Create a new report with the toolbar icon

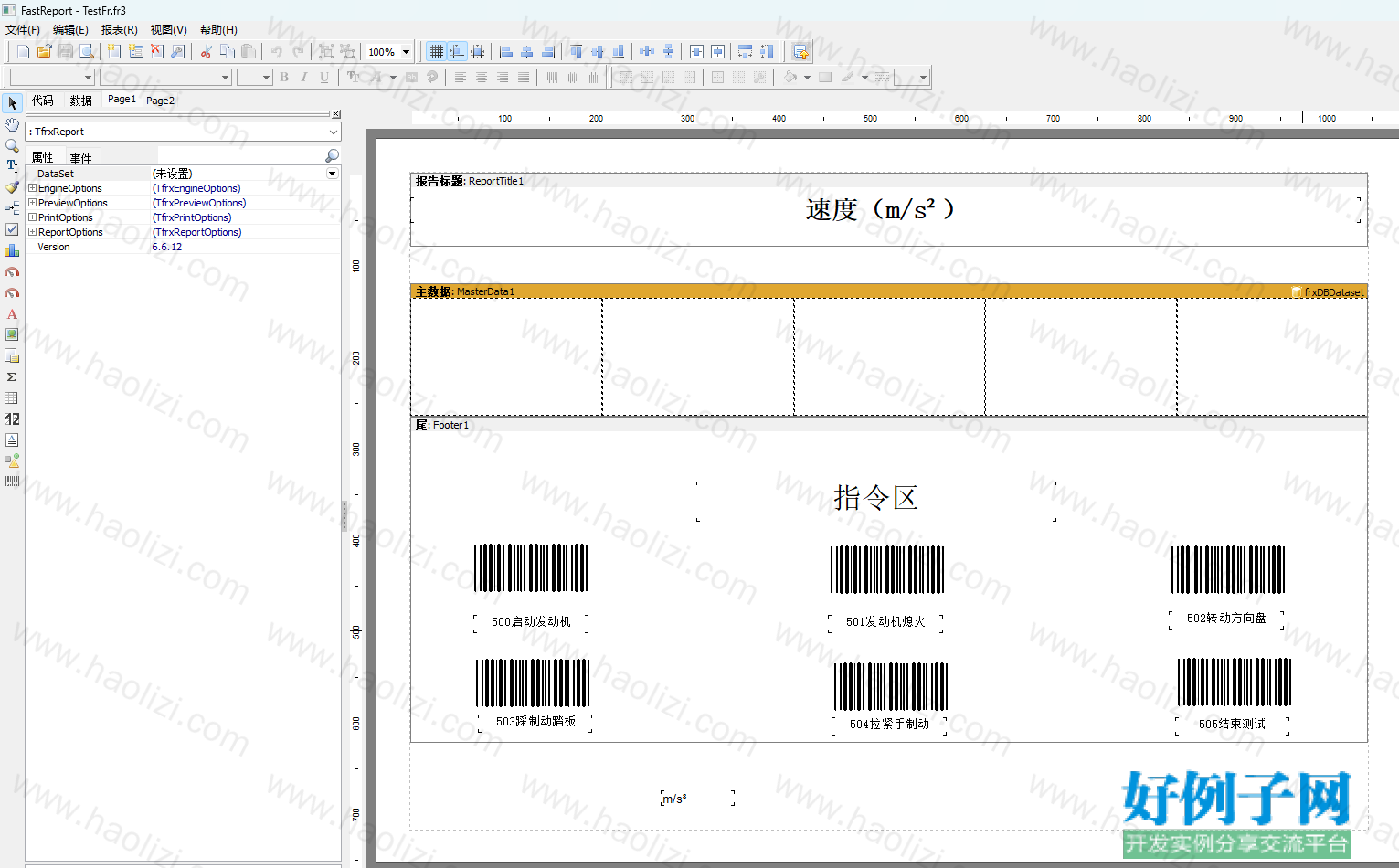[x=23, y=51]
